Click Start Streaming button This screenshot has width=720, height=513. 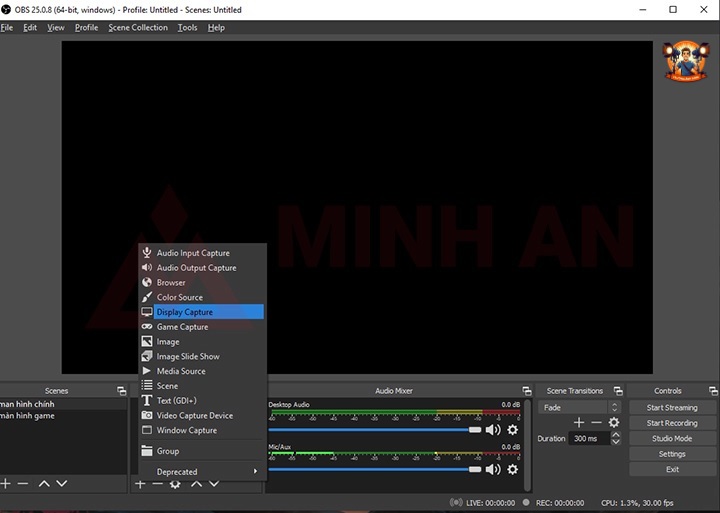(672, 407)
